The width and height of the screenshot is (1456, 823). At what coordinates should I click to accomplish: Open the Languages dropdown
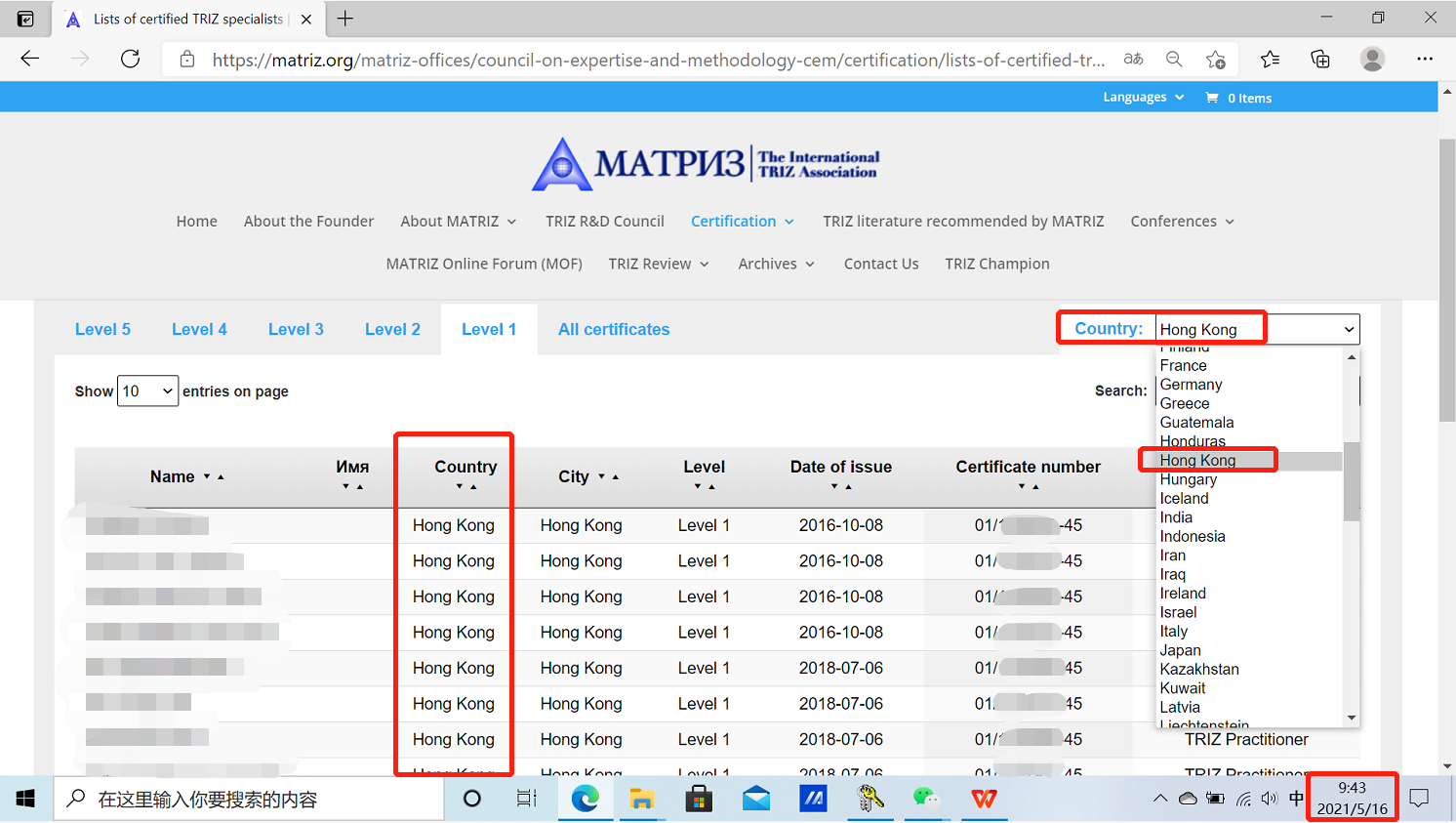pyautogui.click(x=1143, y=98)
